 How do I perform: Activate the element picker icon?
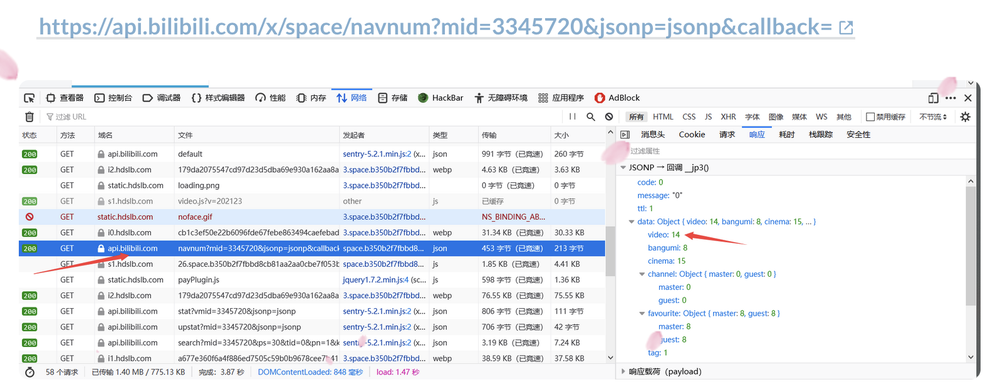coord(29,98)
